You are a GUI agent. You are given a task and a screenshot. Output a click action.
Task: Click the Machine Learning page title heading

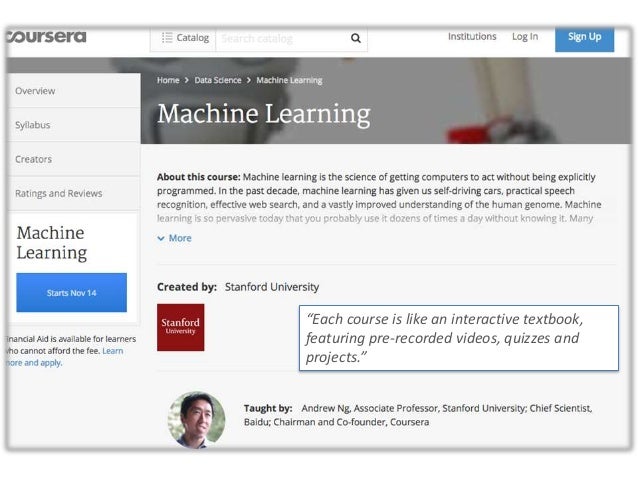click(x=264, y=114)
